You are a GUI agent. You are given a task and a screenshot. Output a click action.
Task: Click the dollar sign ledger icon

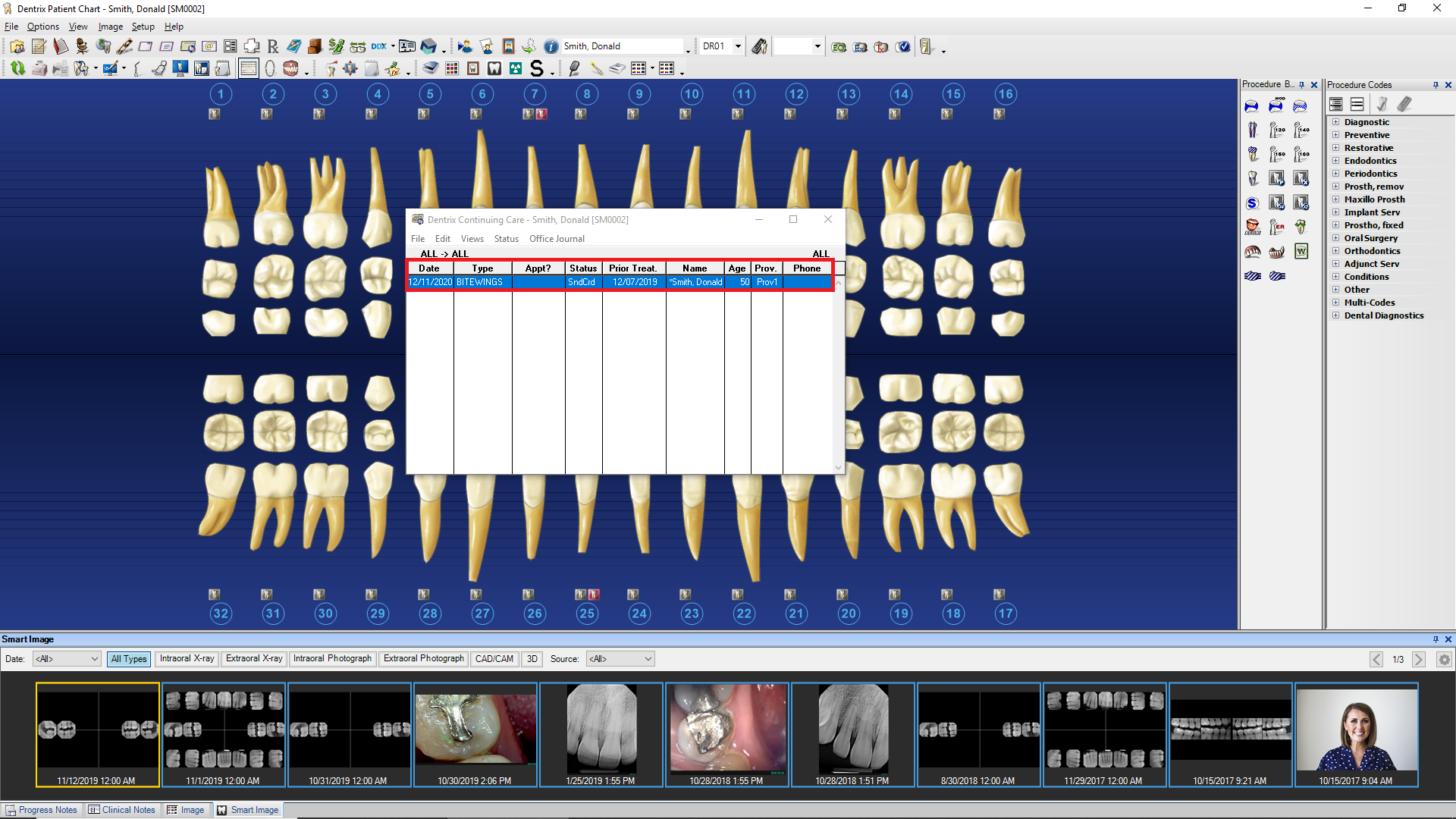click(x=336, y=46)
